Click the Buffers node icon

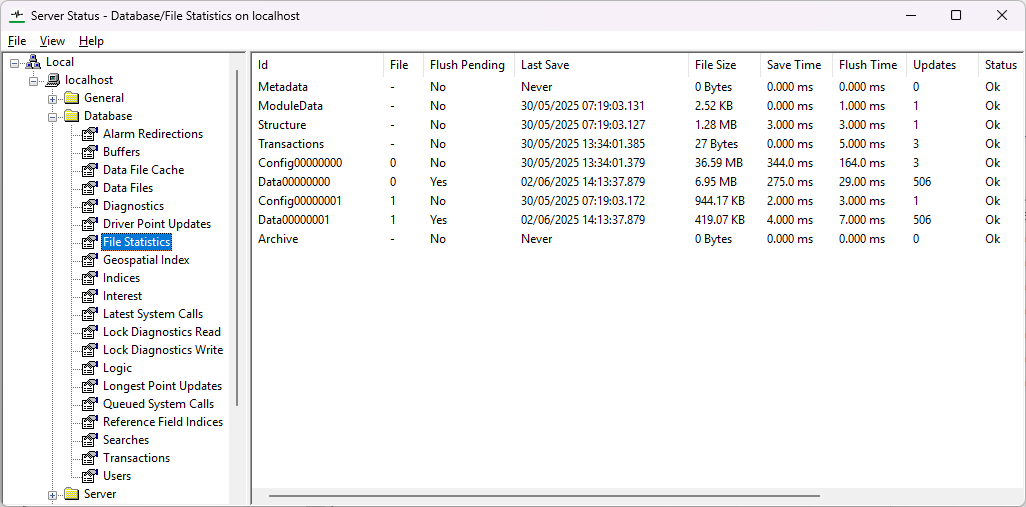[x=90, y=152]
